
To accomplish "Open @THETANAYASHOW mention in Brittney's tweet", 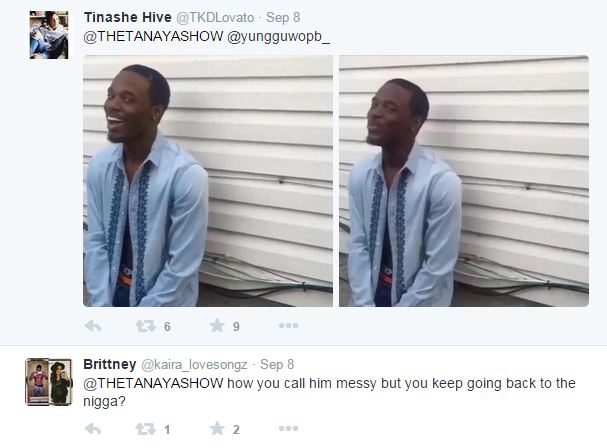I will tap(153, 383).
